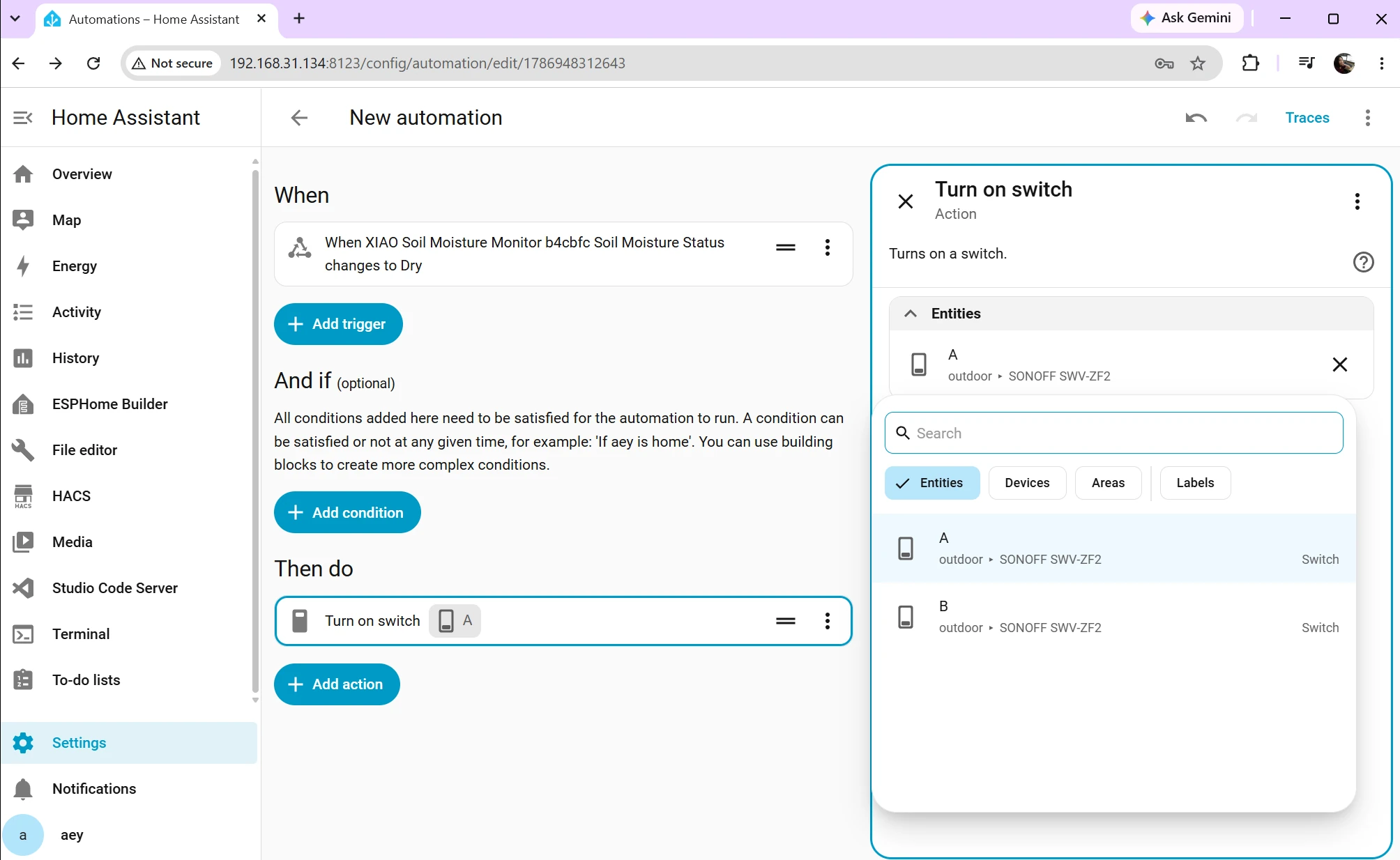Close the Turn on switch panel
The height and width of the screenshot is (860, 1400).
tap(906, 201)
